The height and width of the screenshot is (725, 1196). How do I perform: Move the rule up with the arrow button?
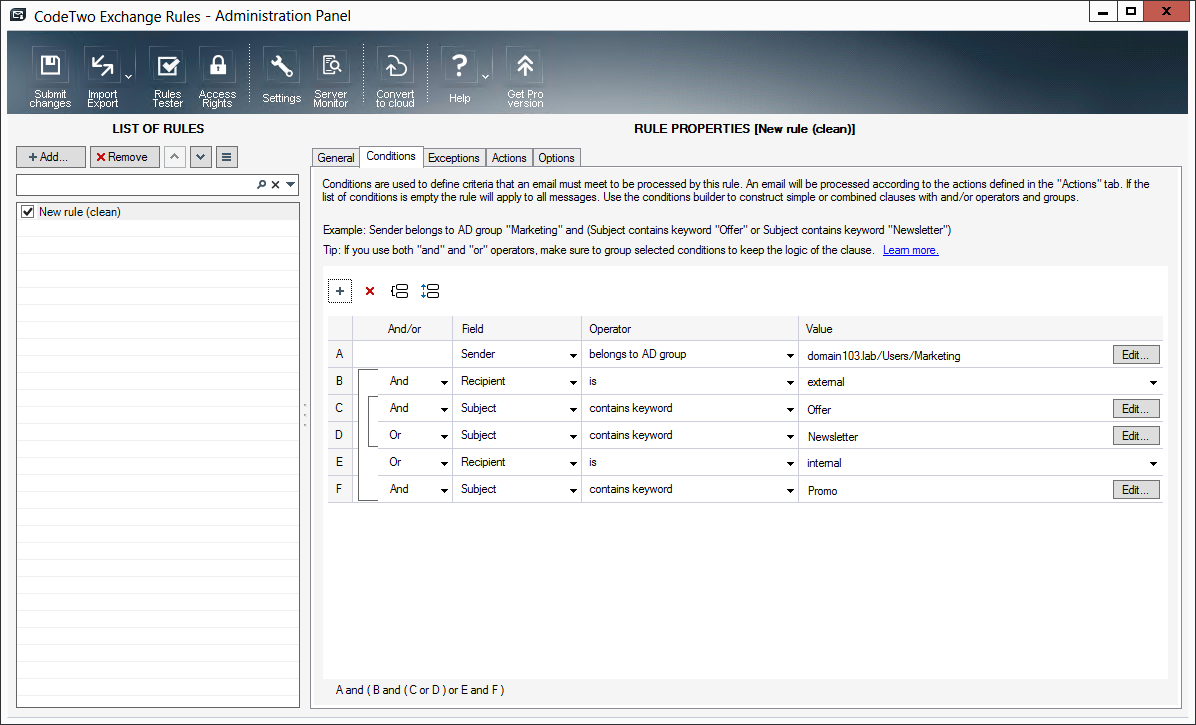(175, 157)
